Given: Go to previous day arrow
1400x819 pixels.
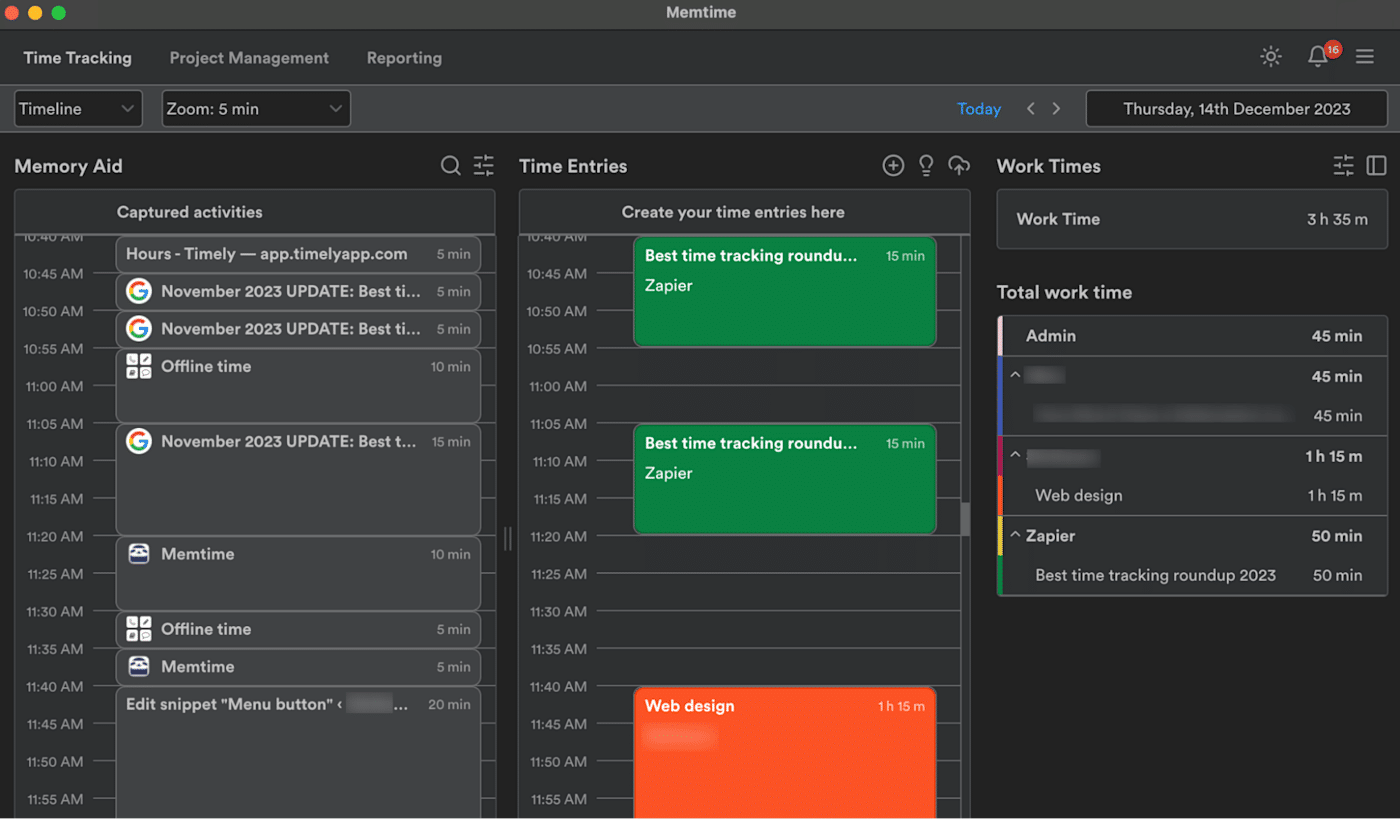Looking at the screenshot, I should click(1031, 109).
